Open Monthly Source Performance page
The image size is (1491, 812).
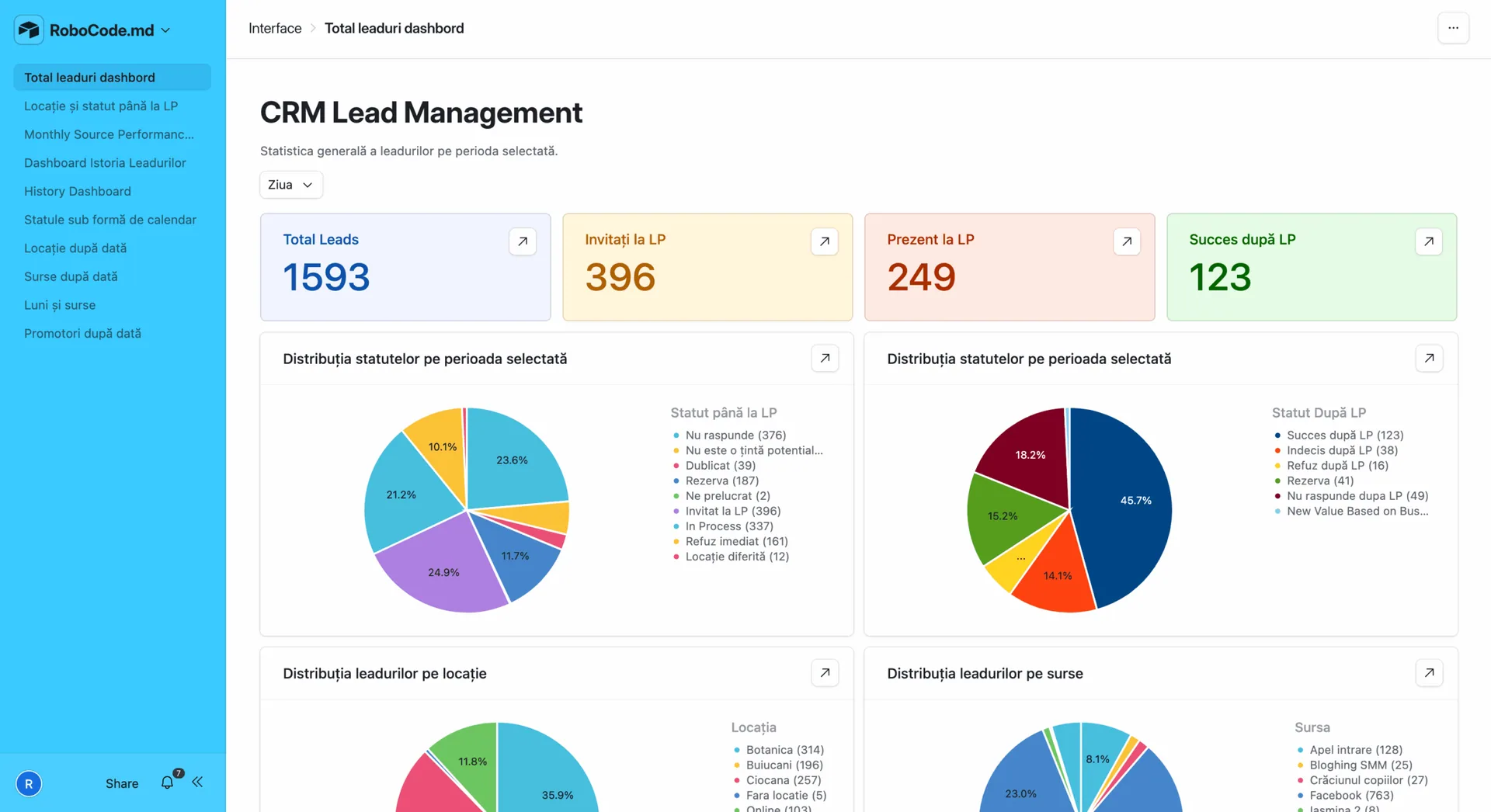coord(112,134)
